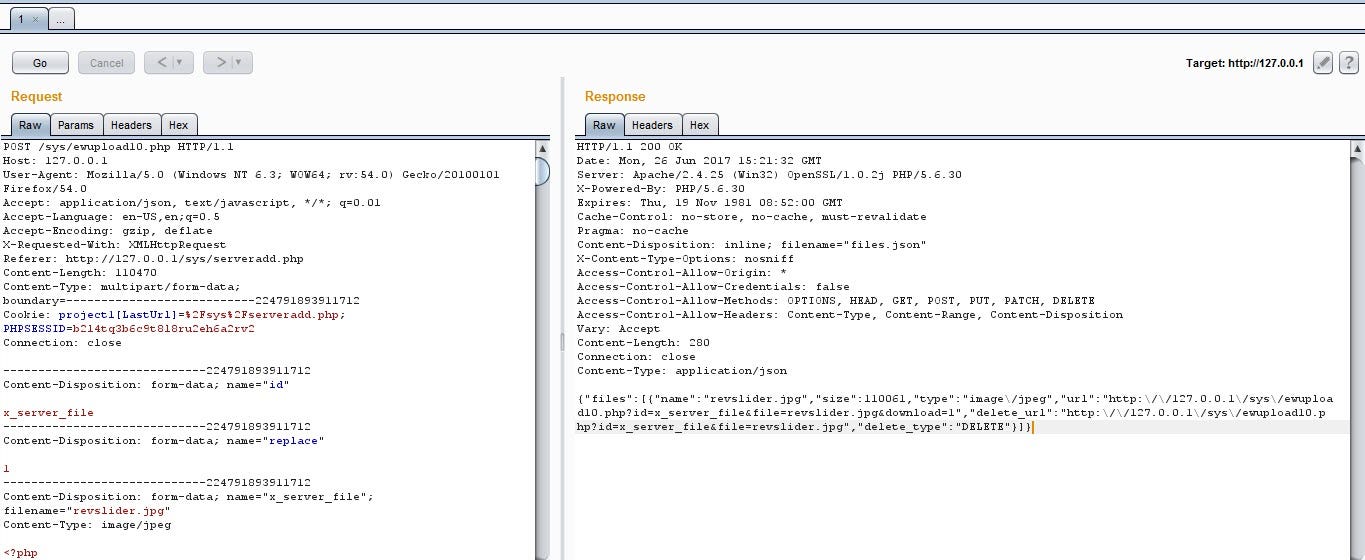
Task: Open a new tab with the ... tab
Action: [60, 19]
